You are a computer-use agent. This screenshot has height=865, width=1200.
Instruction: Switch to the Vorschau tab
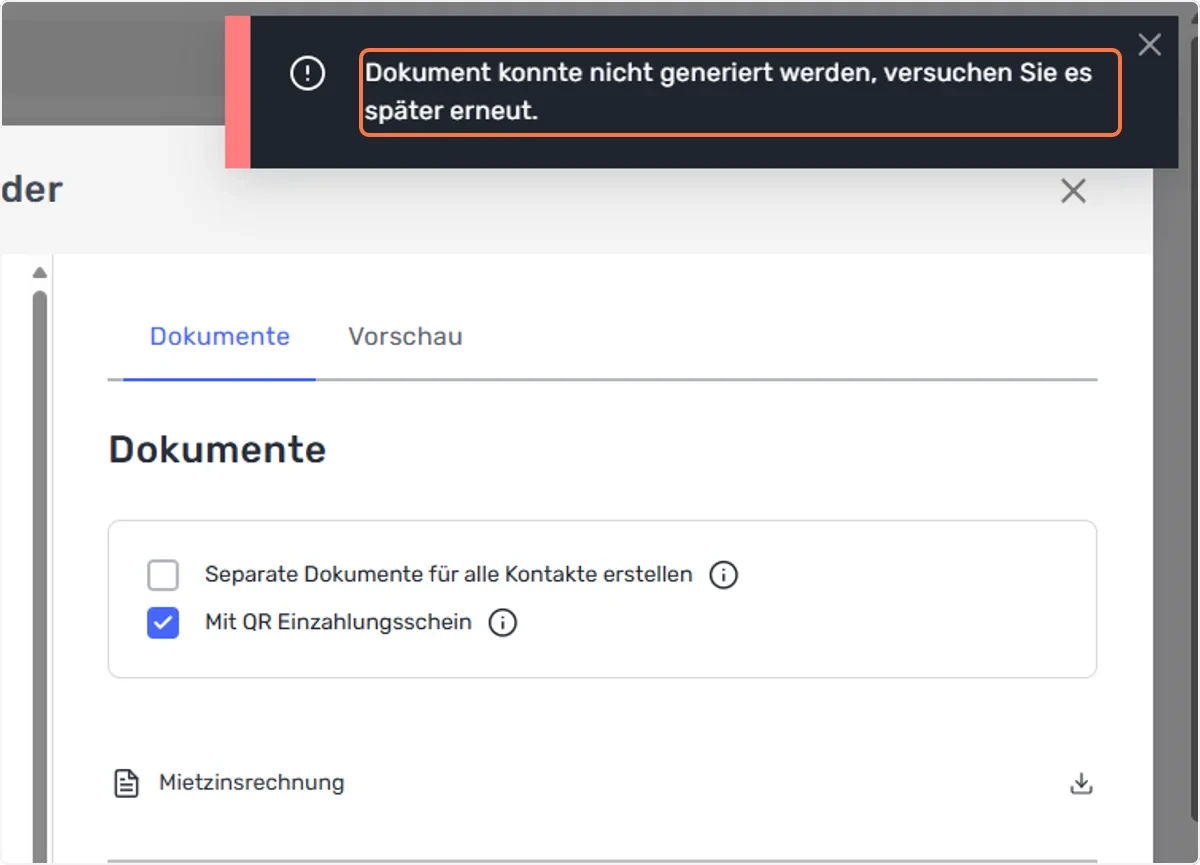405,336
